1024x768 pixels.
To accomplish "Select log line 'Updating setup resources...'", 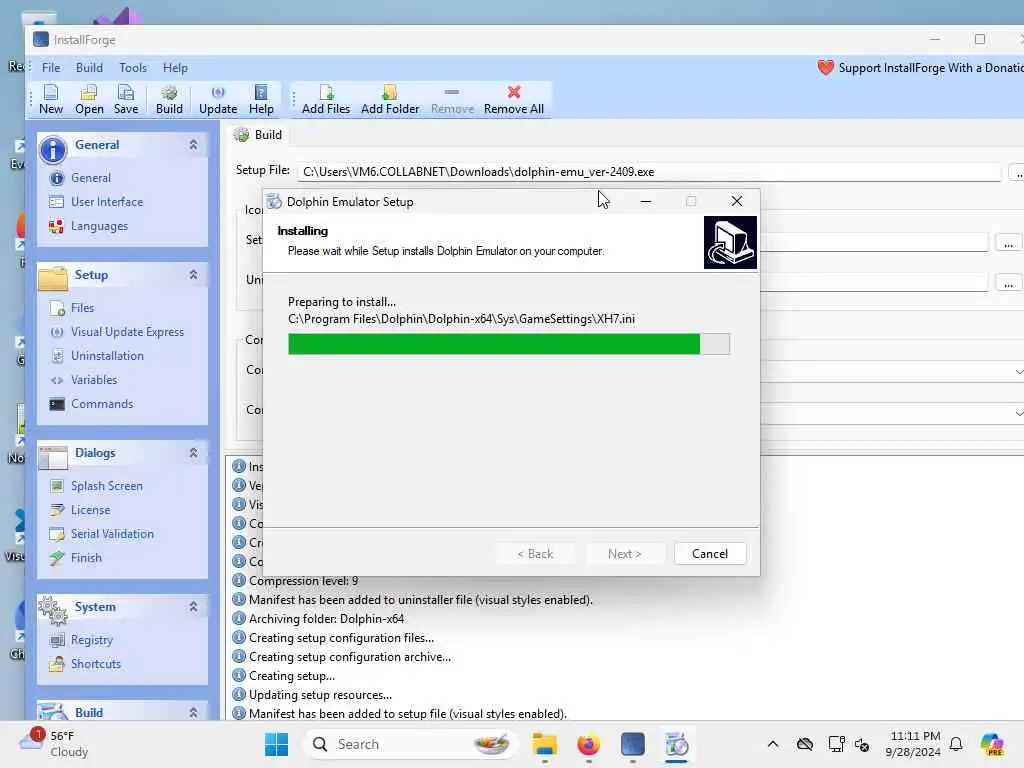I will (x=320, y=695).
